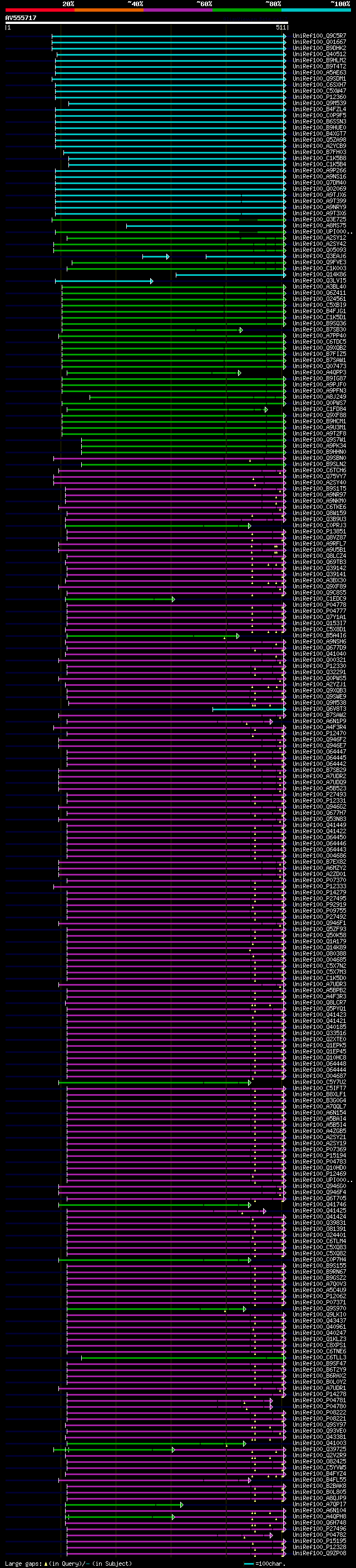Image resolution: width=356 pixels, height=1568 pixels.
Task: Open hit UniRef100_O82425
Action: pyautogui.click(x=319, y=1461)
